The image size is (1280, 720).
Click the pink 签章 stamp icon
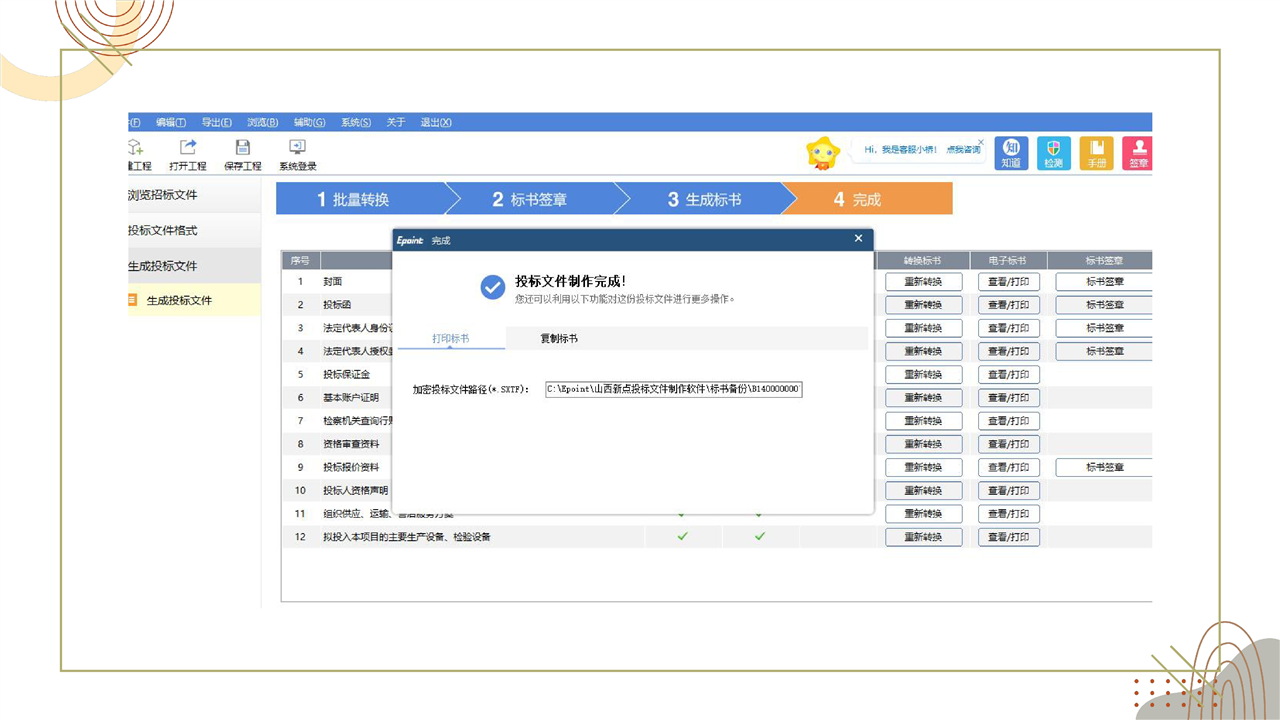coord(1138,152)
